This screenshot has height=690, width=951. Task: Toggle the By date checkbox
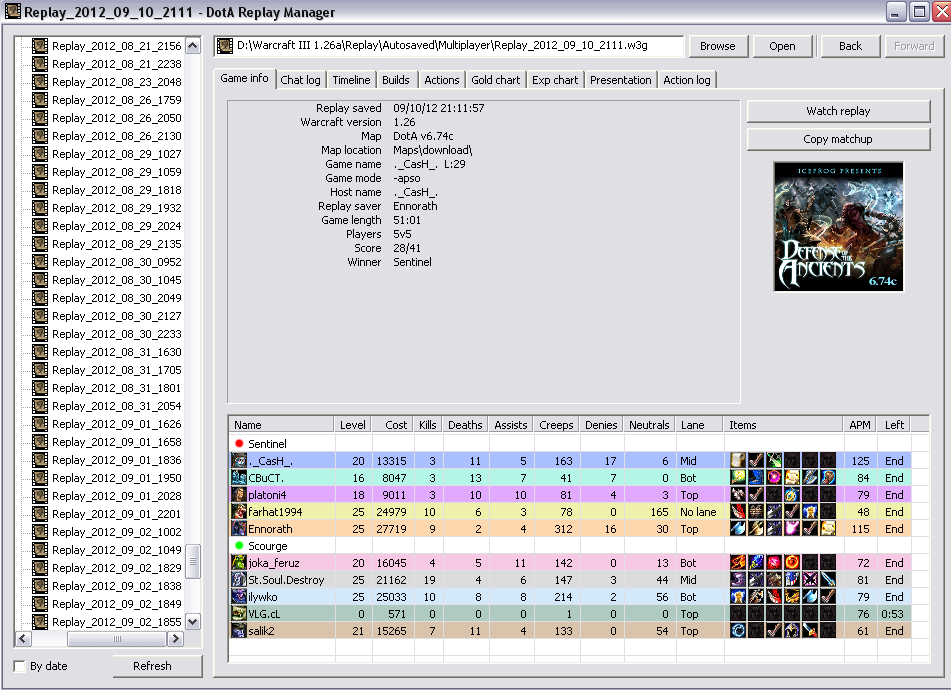[19, 666]
